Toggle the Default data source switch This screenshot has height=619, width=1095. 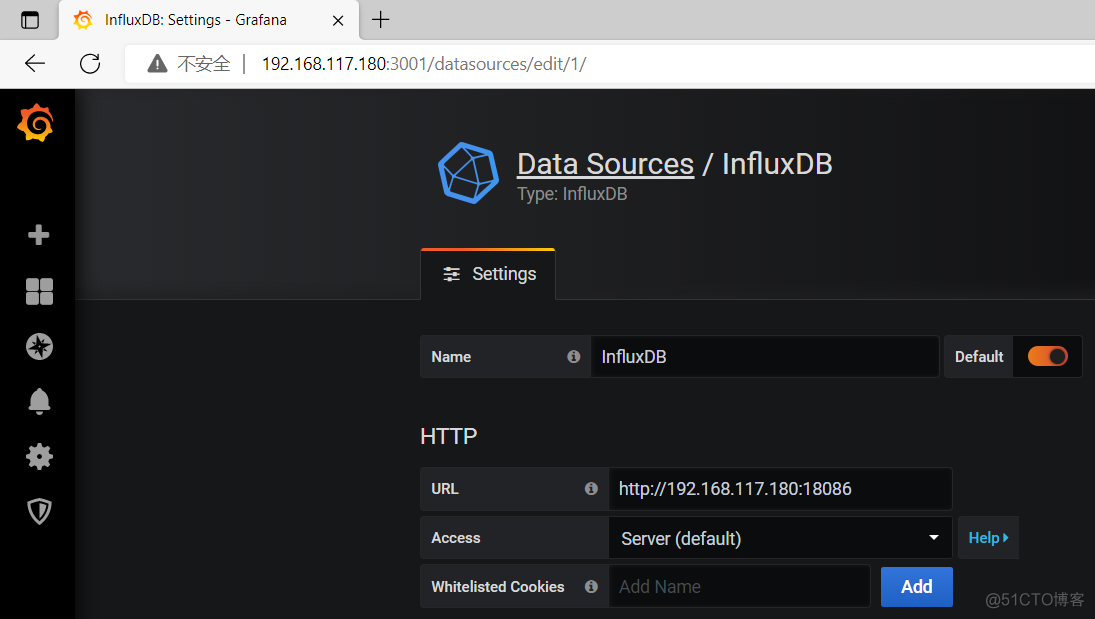(1048, 356)
